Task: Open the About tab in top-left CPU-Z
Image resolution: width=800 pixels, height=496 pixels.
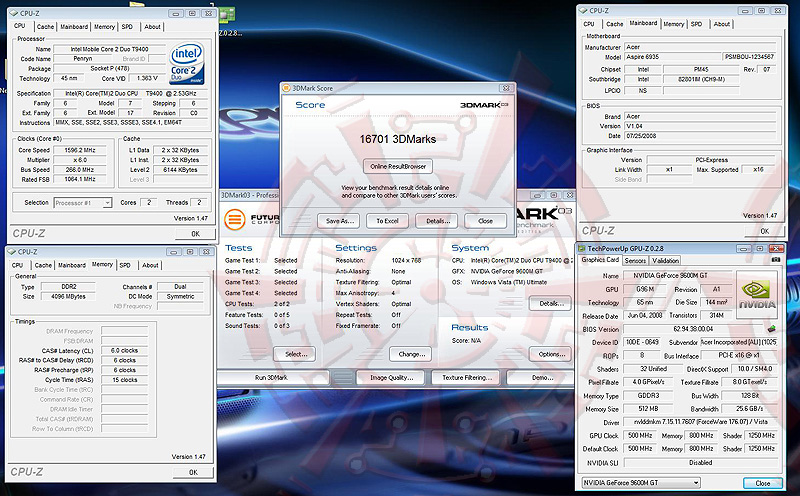Action: [x=152, y=27]
